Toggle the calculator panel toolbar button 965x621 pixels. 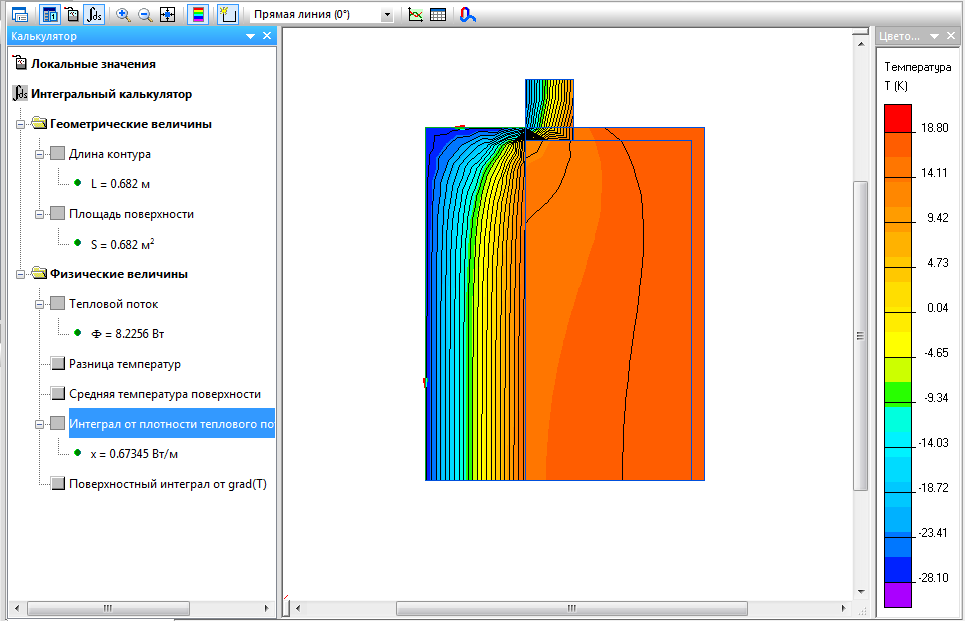[x=50, y=15]
